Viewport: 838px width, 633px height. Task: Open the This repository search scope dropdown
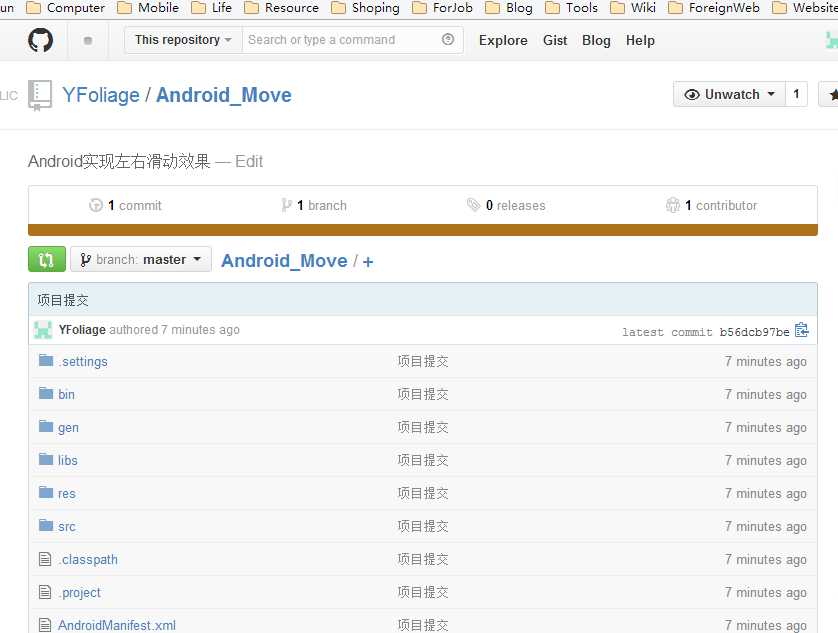183,40
